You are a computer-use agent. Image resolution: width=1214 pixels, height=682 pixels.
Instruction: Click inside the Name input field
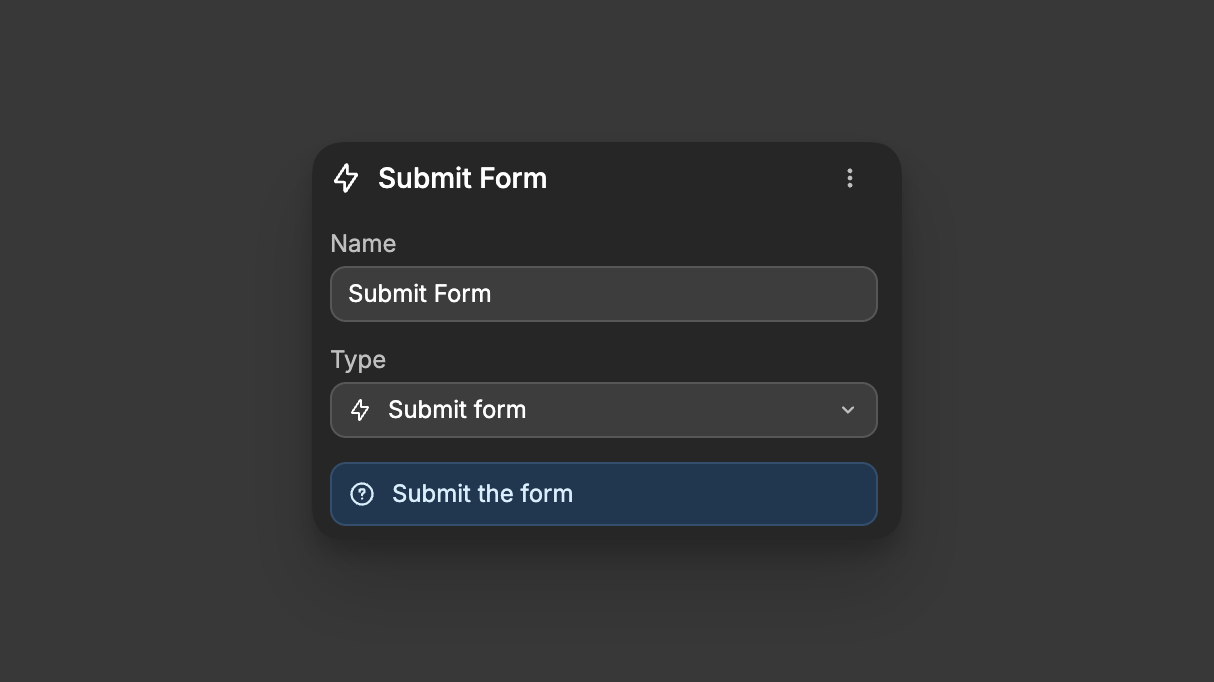[604, 294]
